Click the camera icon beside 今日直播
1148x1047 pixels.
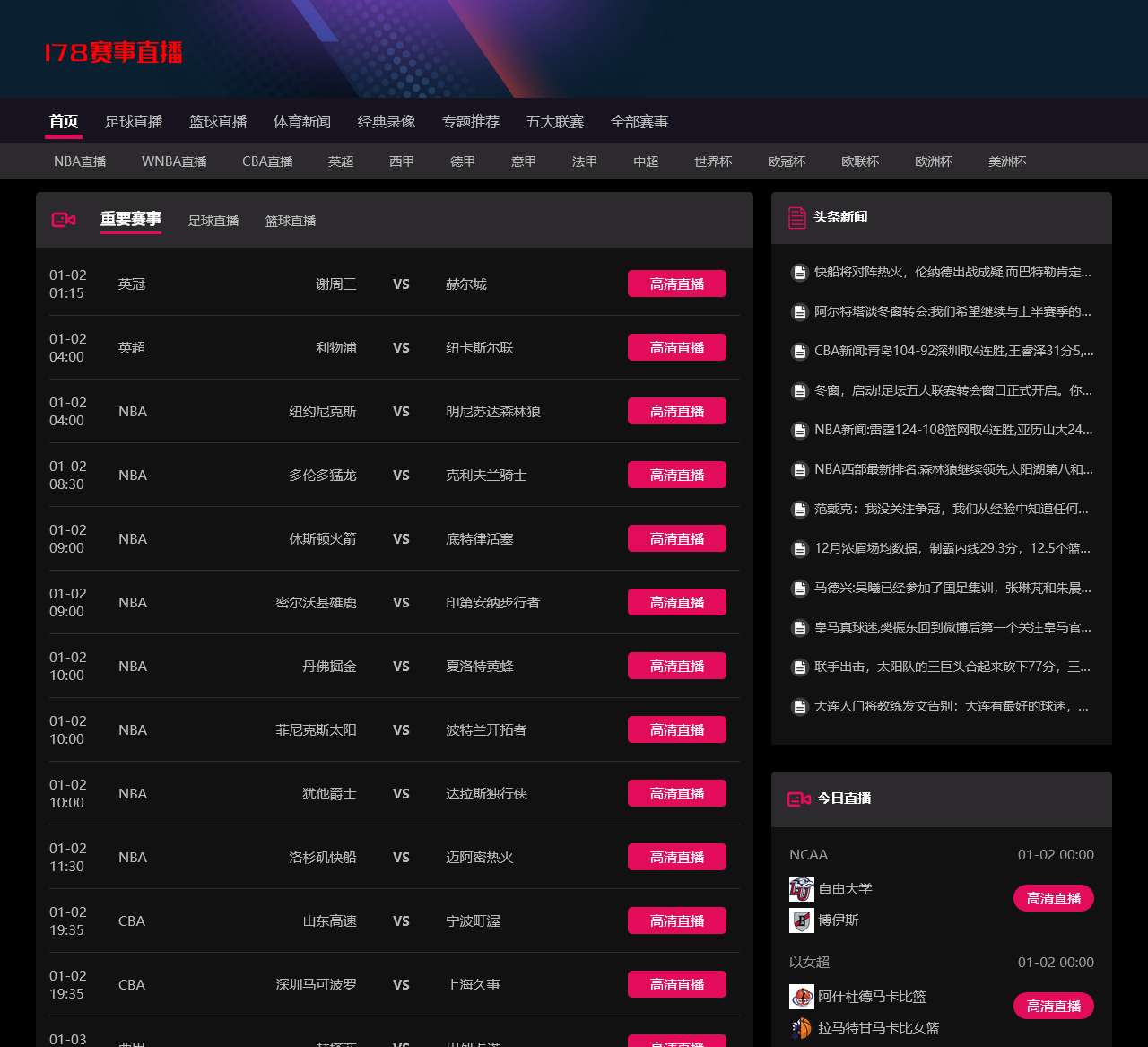coord(798,798)
